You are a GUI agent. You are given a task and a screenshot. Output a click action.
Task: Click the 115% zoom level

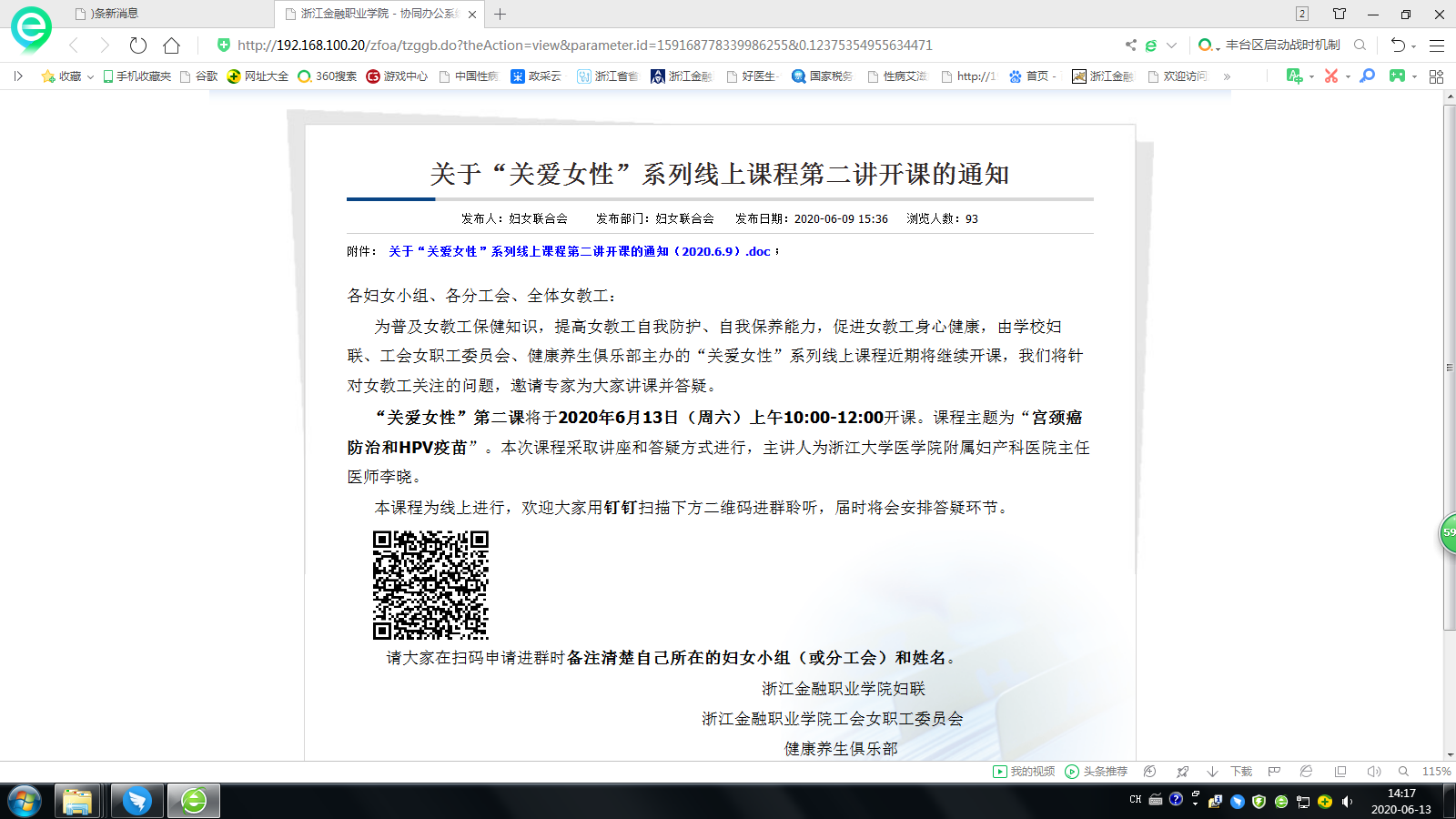1437,772
